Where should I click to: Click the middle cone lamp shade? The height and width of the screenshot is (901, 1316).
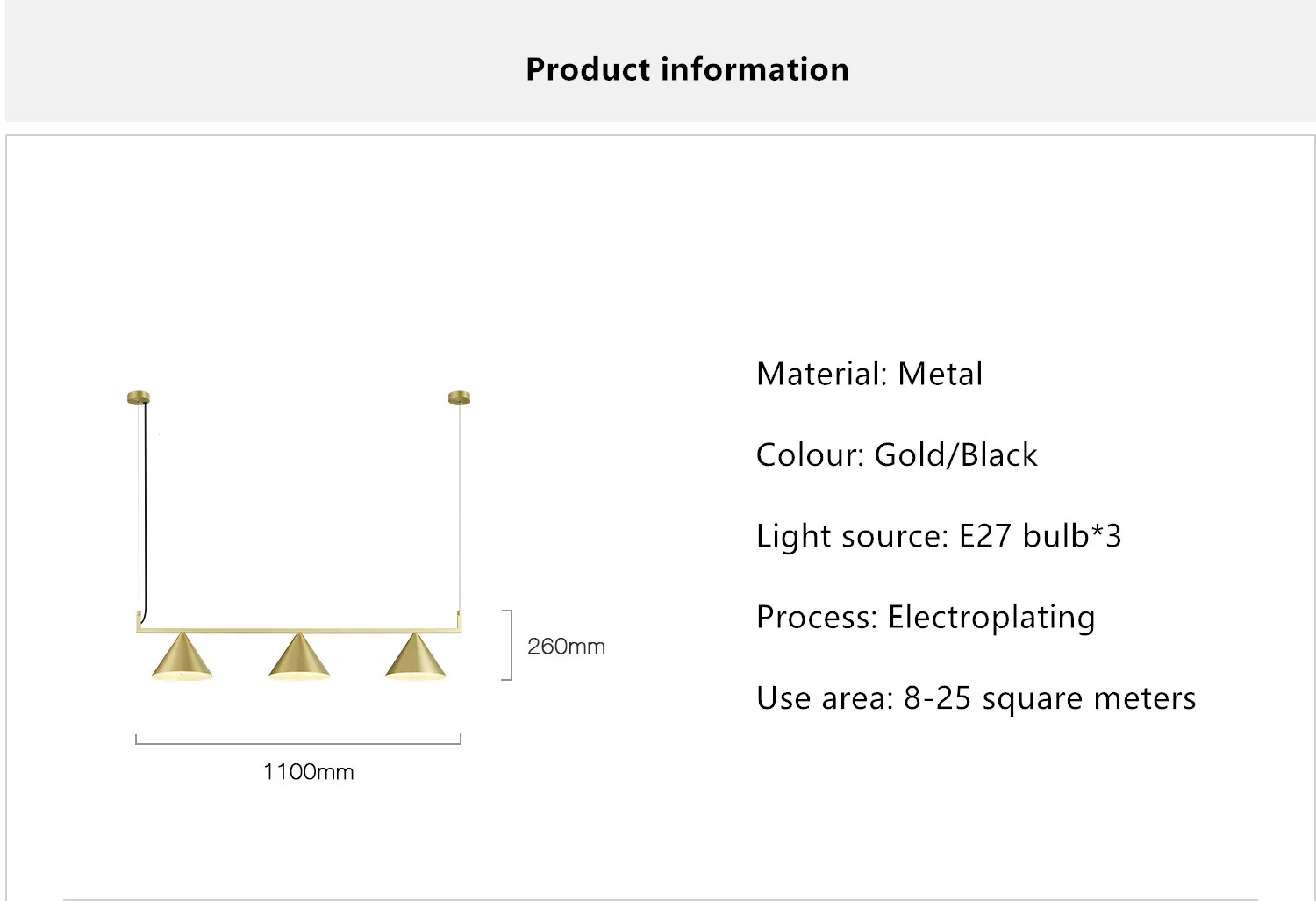click(x=299, y=656)
